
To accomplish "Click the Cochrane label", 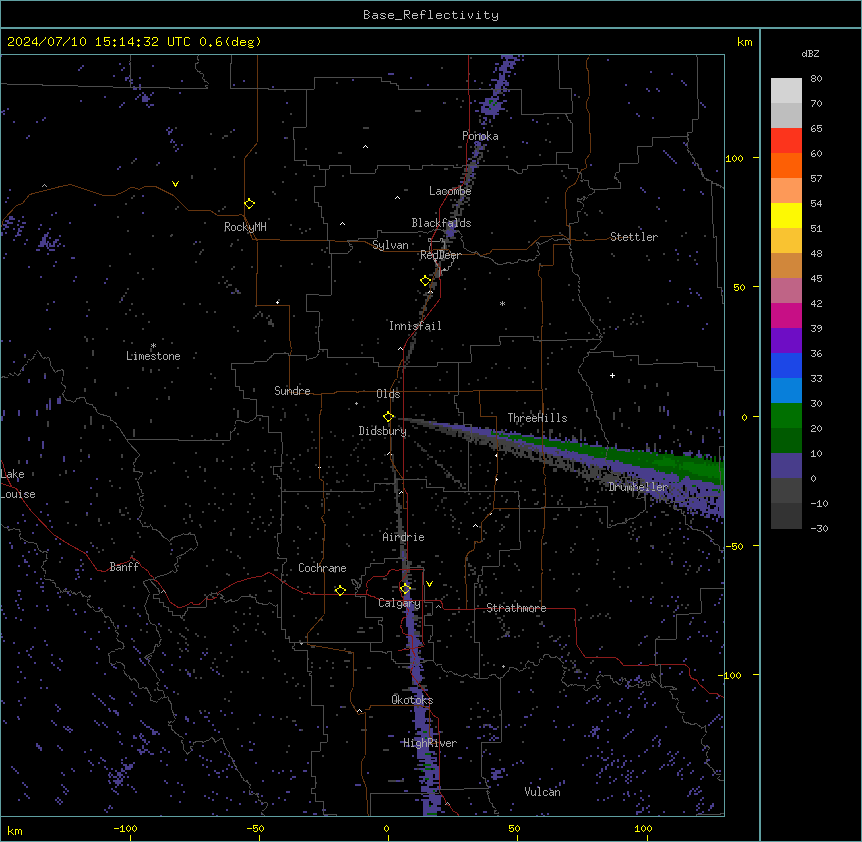I will click(322, 568).
